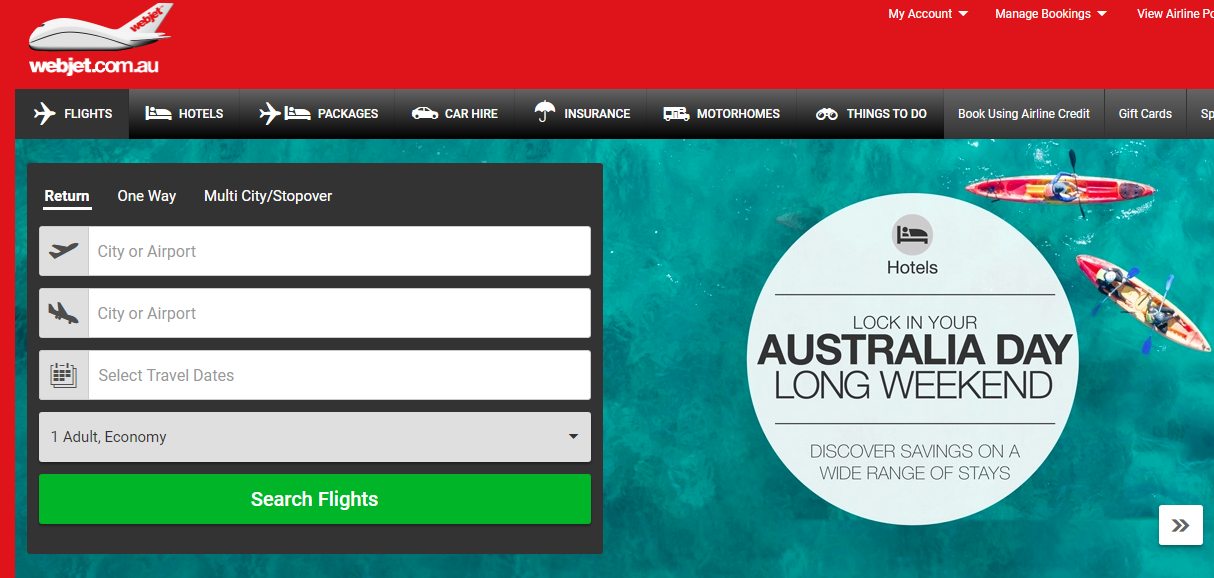Screen dimensions: 1214x578
Task: Click the double-arrow next banner button
Action: coord(1181,525)
